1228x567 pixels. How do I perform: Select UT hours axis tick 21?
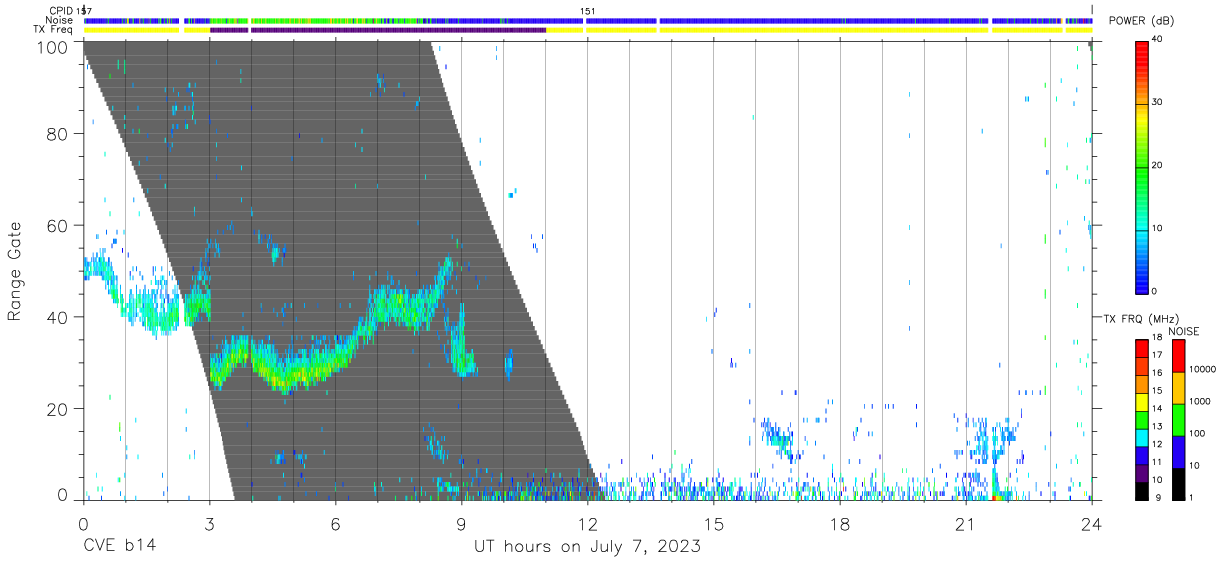(x=966, y=523)
